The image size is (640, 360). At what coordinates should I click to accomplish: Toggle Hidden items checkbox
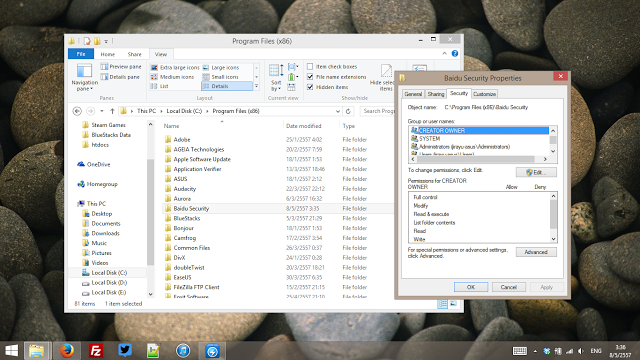(x=310, y=87)
